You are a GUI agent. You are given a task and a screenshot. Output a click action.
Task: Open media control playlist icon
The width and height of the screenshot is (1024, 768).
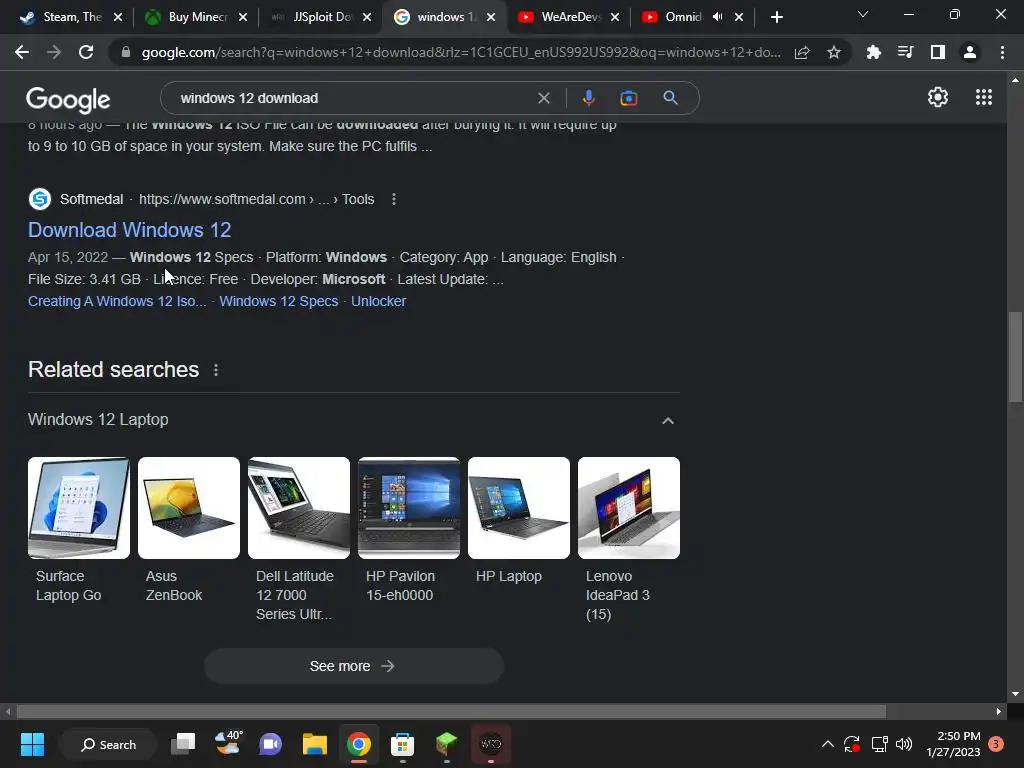pyautogui.click(x=905, y=52)
